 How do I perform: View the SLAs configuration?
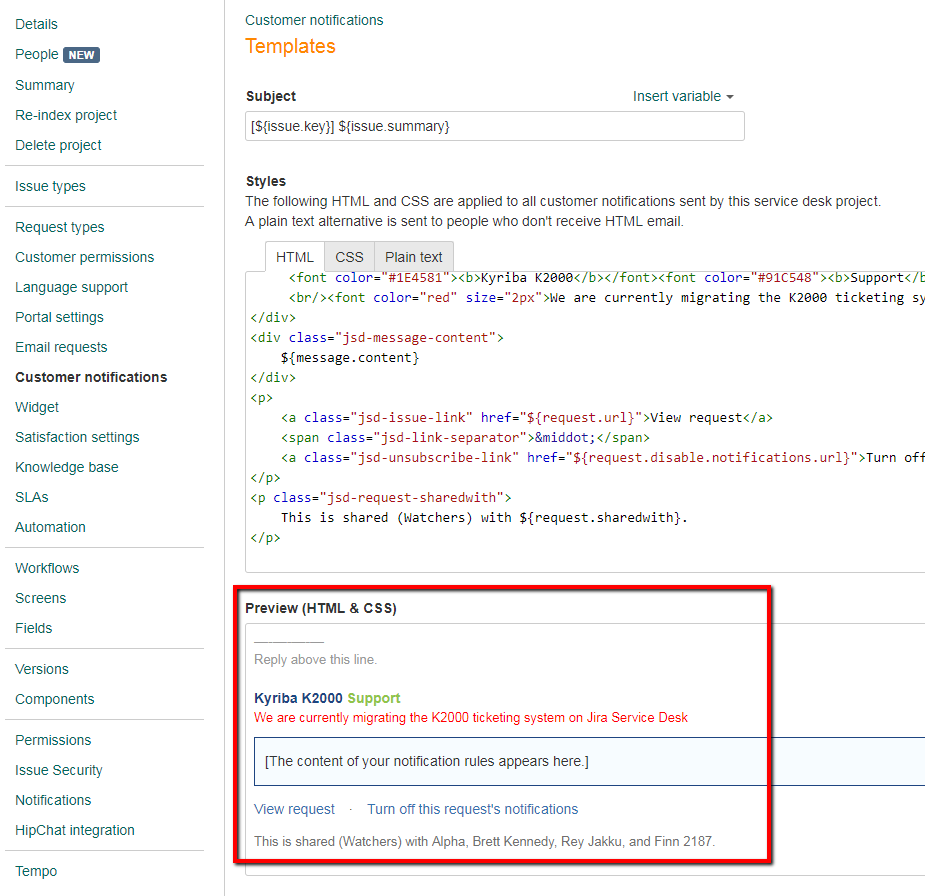coord(31,497)
